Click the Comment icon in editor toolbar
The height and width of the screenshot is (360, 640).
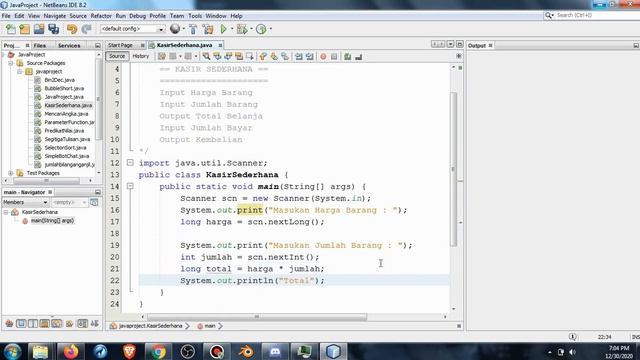(348, 56)
